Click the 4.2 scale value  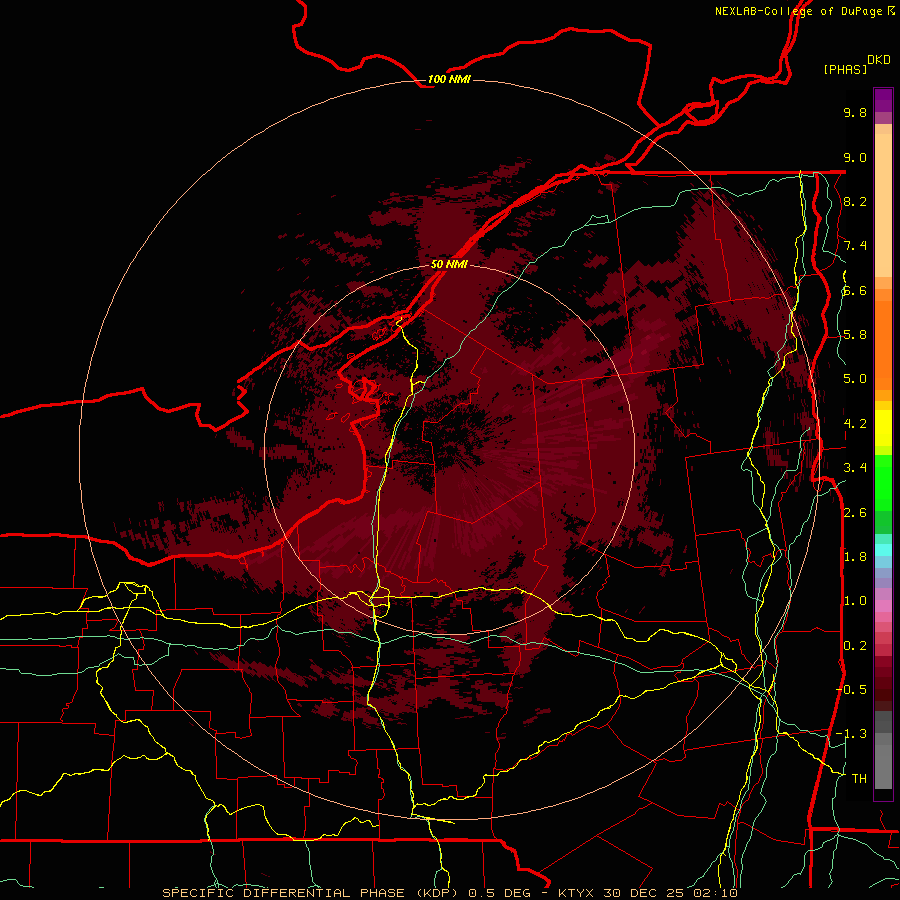(x=855, y=424)
